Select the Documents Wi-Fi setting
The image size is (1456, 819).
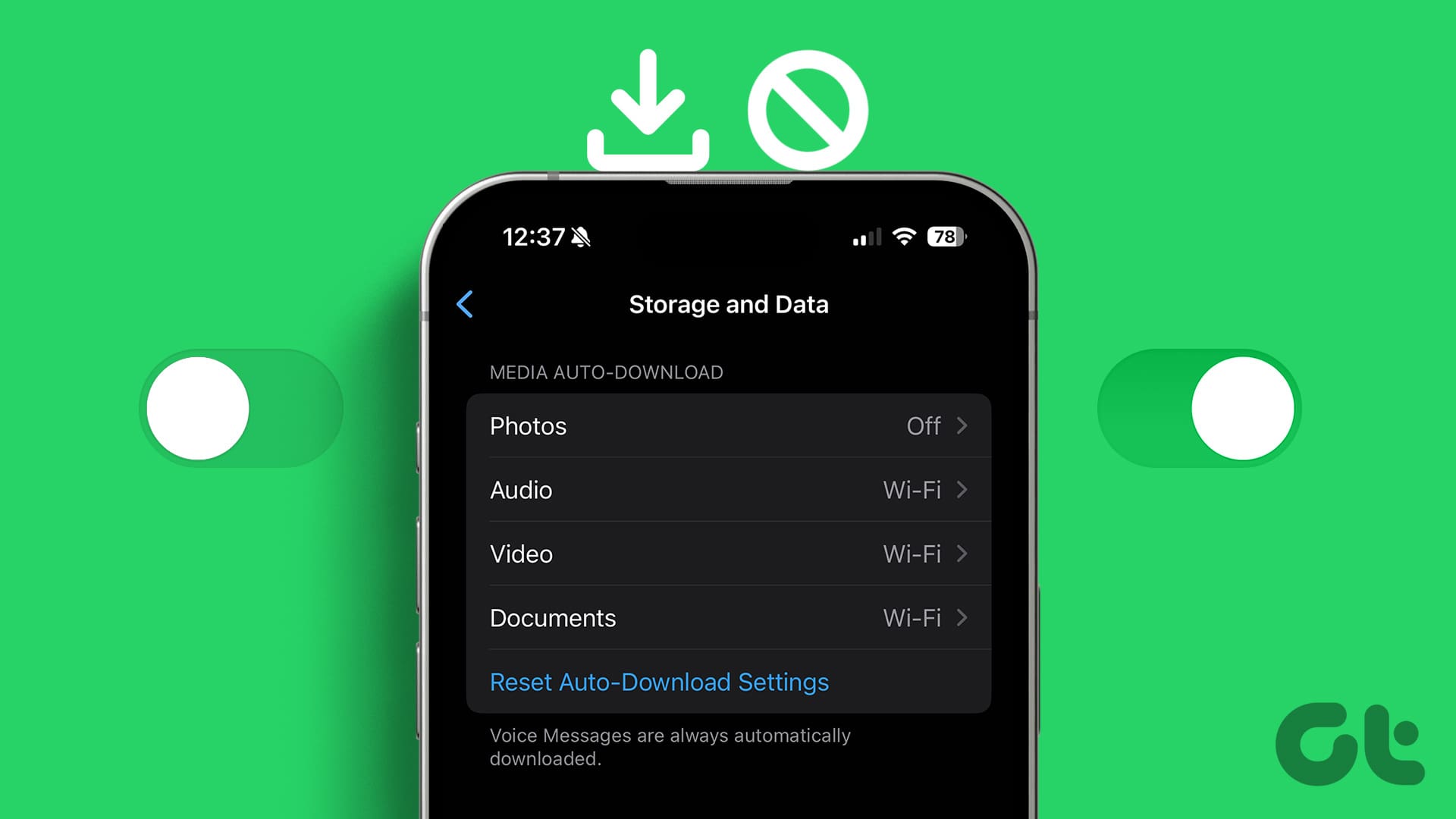click(728, 617)
